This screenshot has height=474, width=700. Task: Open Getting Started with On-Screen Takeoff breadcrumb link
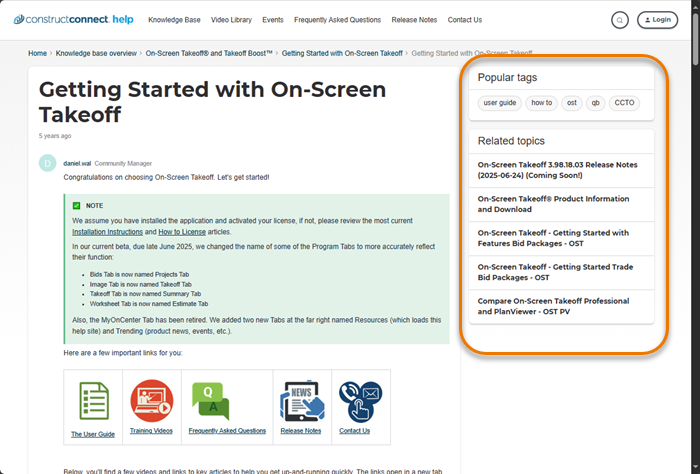pyautogui.click(x=342, y=54)
